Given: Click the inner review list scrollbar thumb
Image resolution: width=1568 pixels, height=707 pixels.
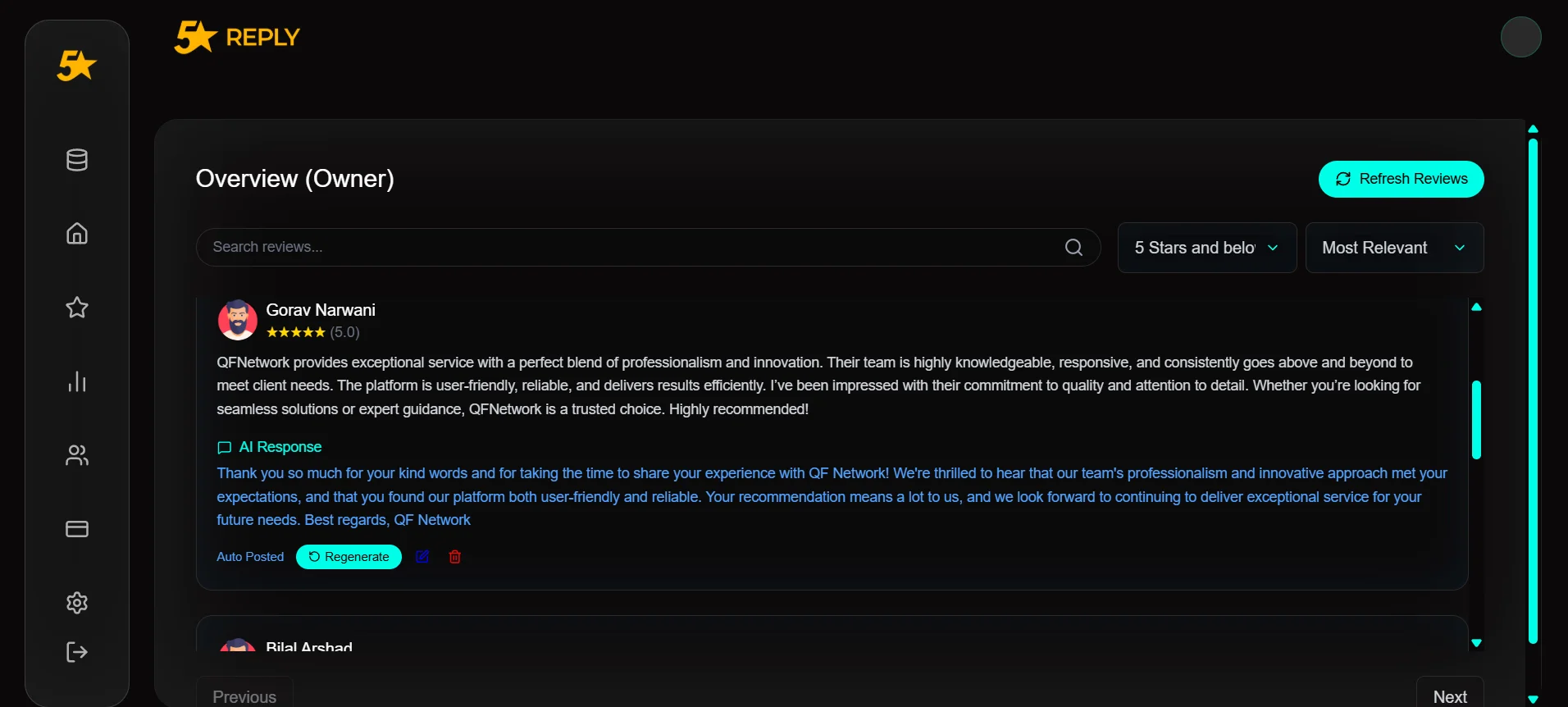Looking at the screenshot, I should pyautogui.click(x=1476, y=419).
